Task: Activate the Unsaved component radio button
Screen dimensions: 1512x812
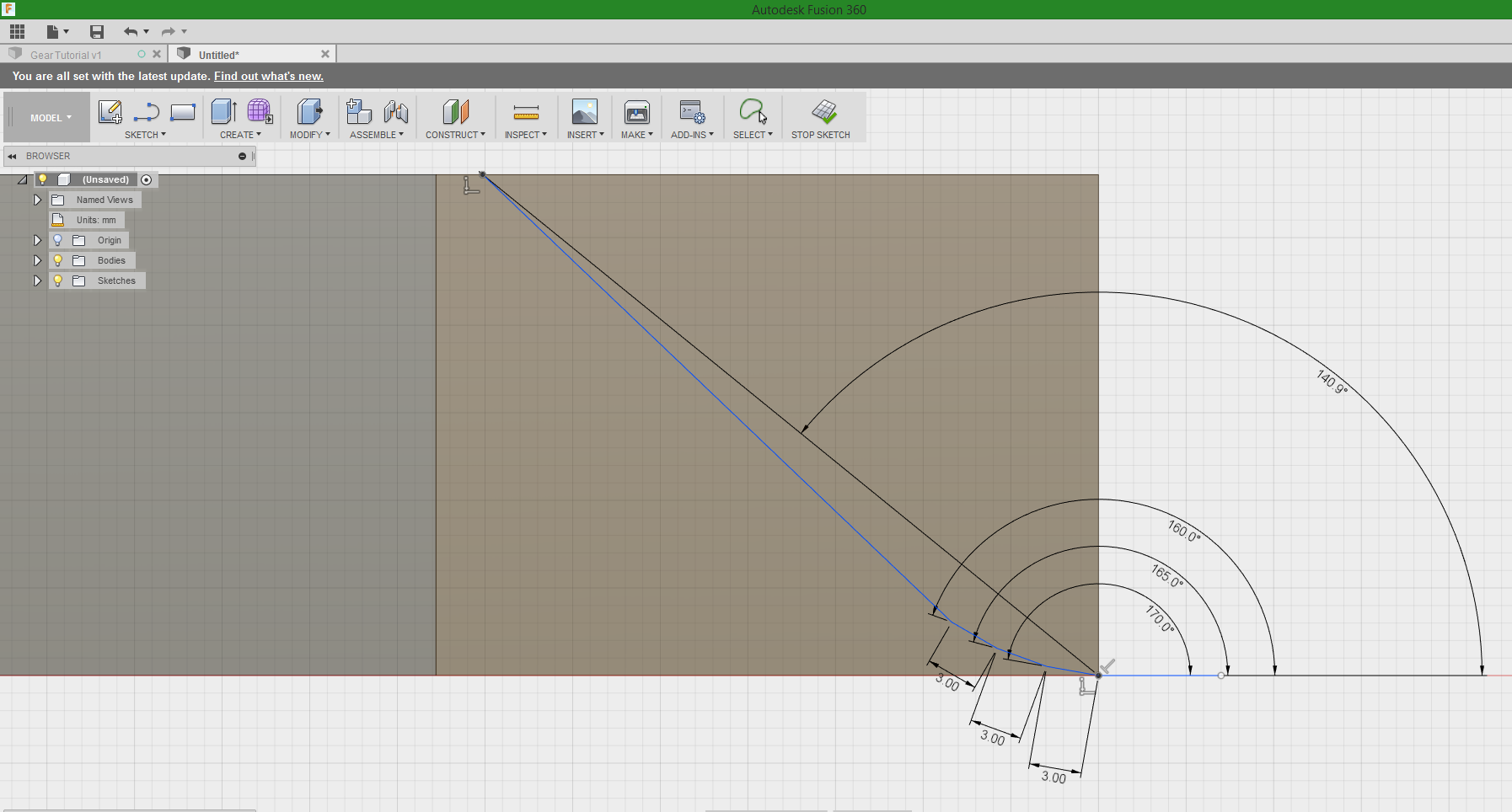Action: (x=147, y=179)
